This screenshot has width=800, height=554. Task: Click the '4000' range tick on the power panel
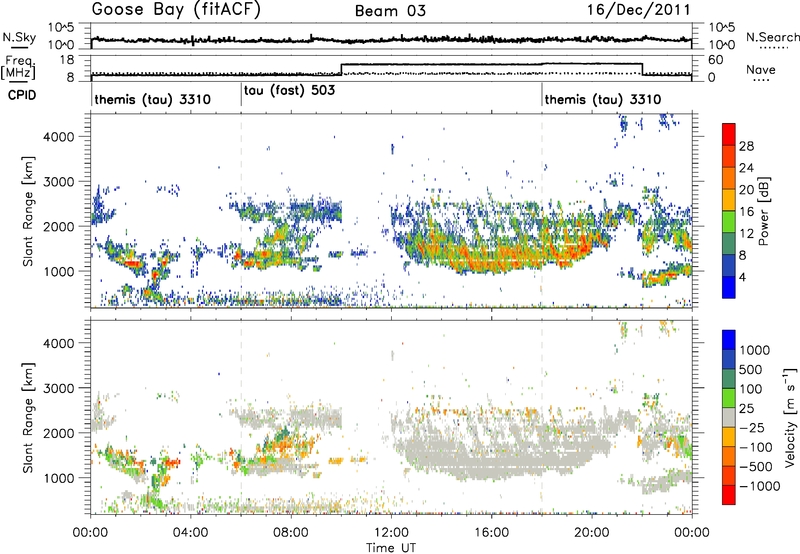pos(58,137)
